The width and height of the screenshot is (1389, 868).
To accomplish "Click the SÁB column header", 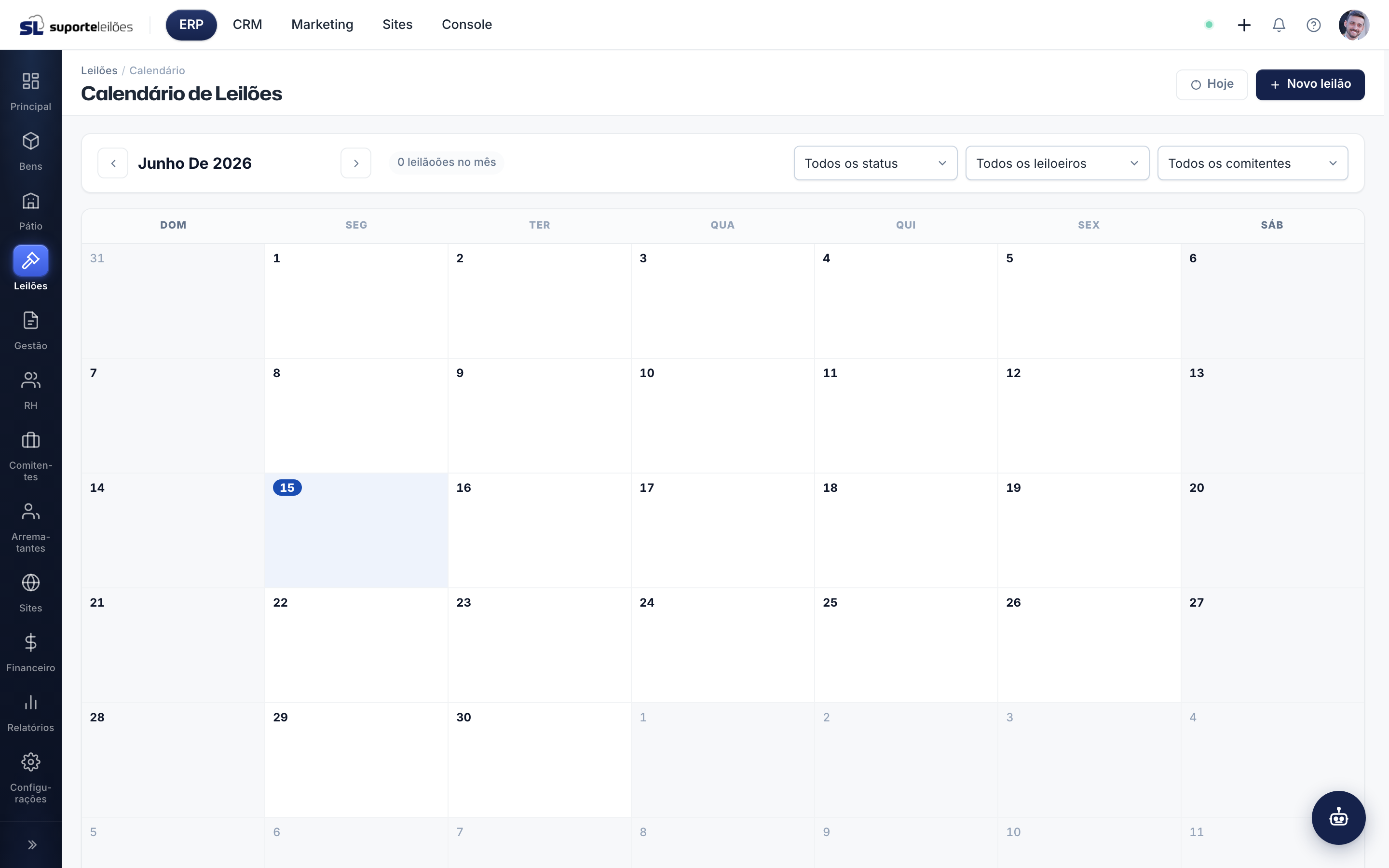I will 1272,225.
